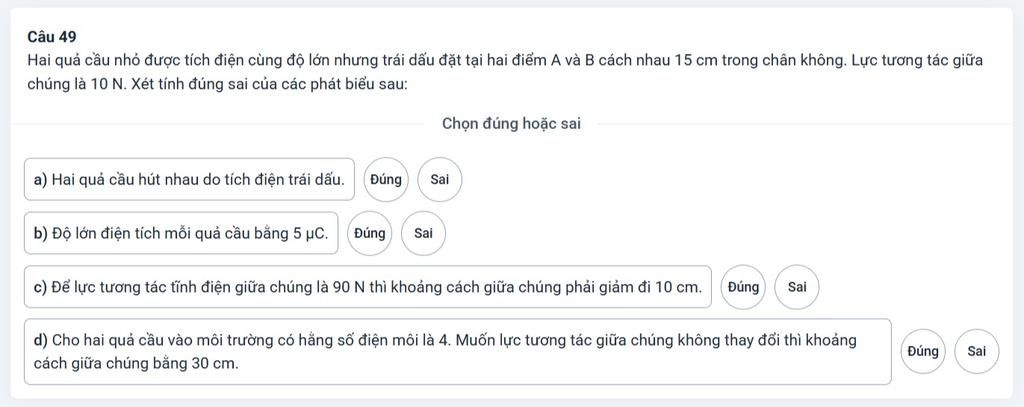The height and width of the screenshot is (407, 1024).
Task: Click the c) label of the third statement
Action: (x=41, y=287)
